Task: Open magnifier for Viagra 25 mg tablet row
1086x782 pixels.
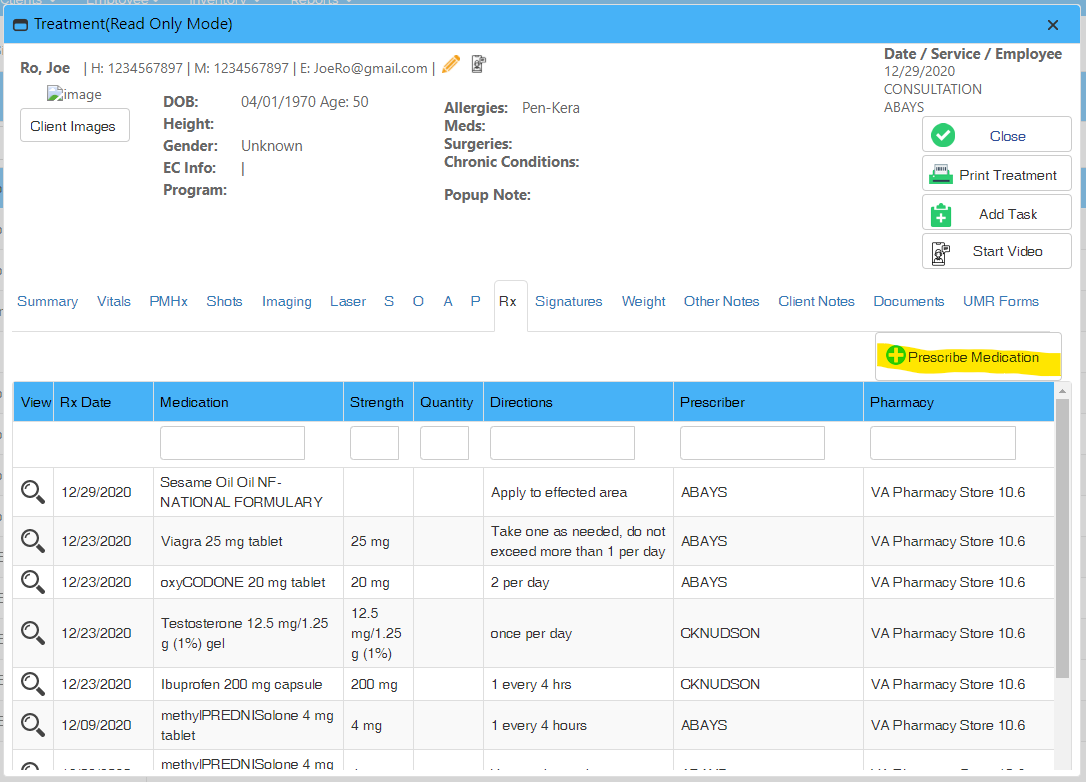Action: coord(33,541)
